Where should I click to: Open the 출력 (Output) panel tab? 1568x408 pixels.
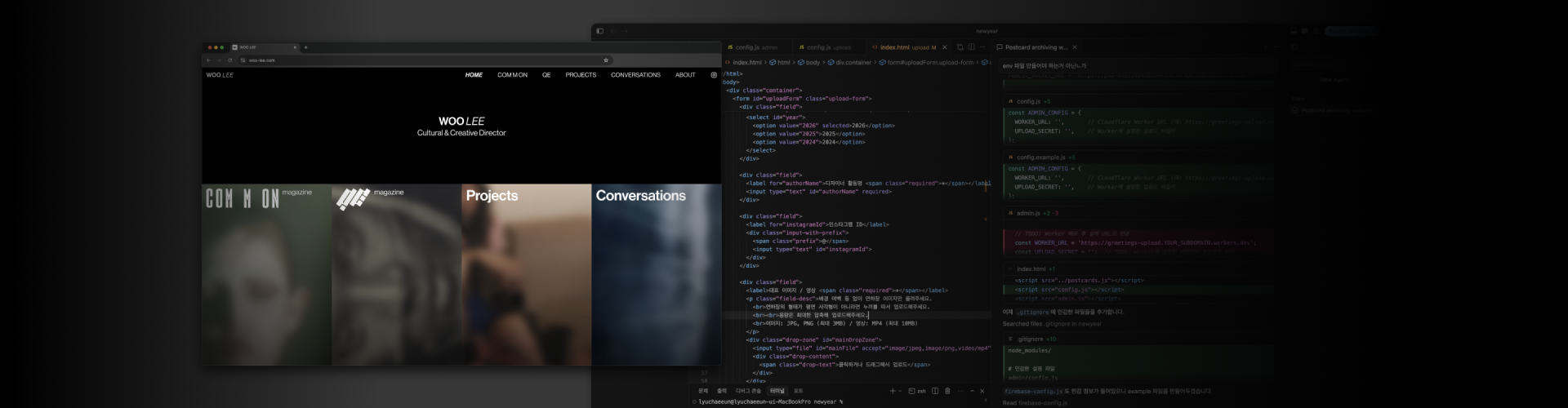[x=722, y=391]
